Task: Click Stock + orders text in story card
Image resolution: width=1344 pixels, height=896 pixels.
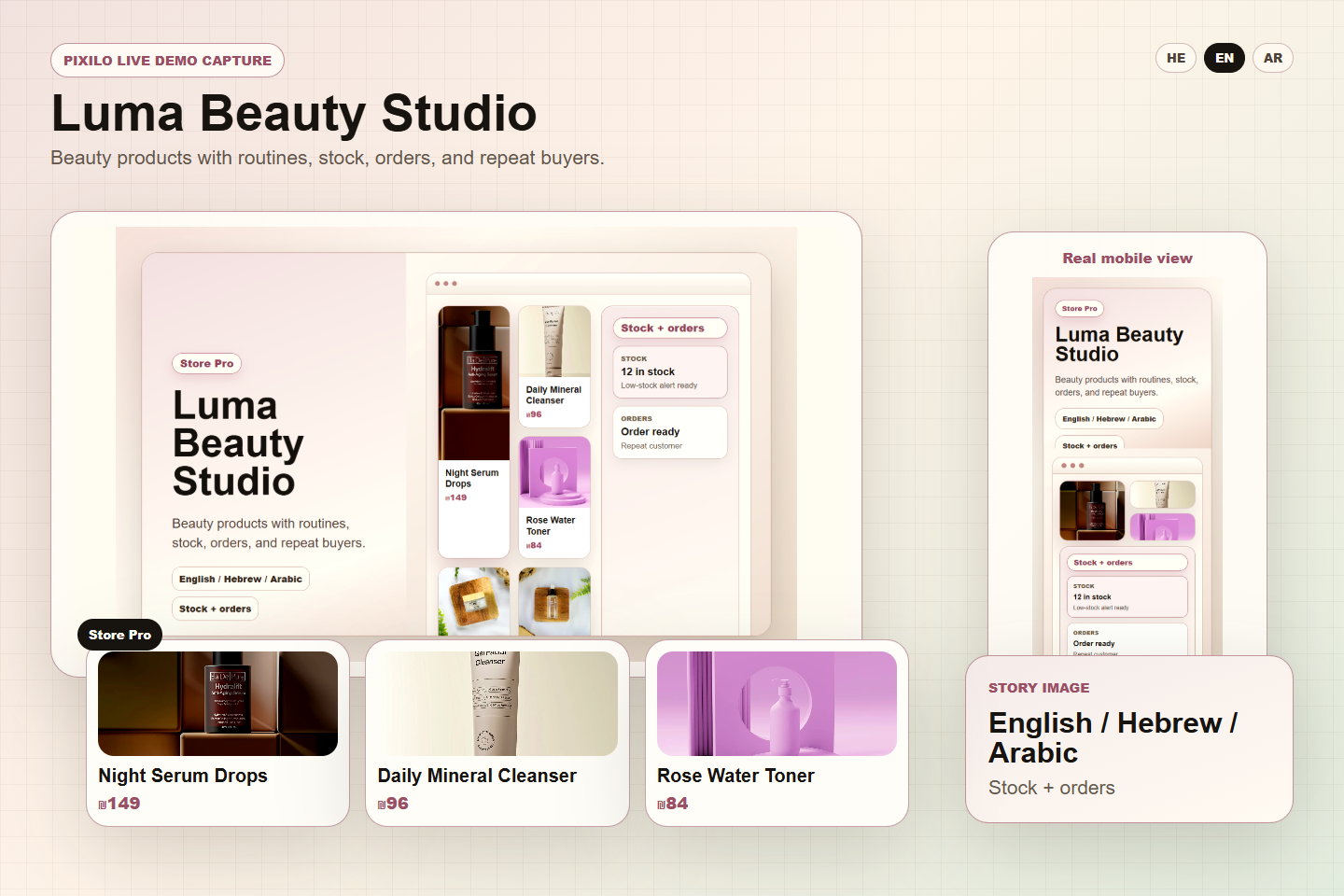Action: click(x=1052, y=788)
